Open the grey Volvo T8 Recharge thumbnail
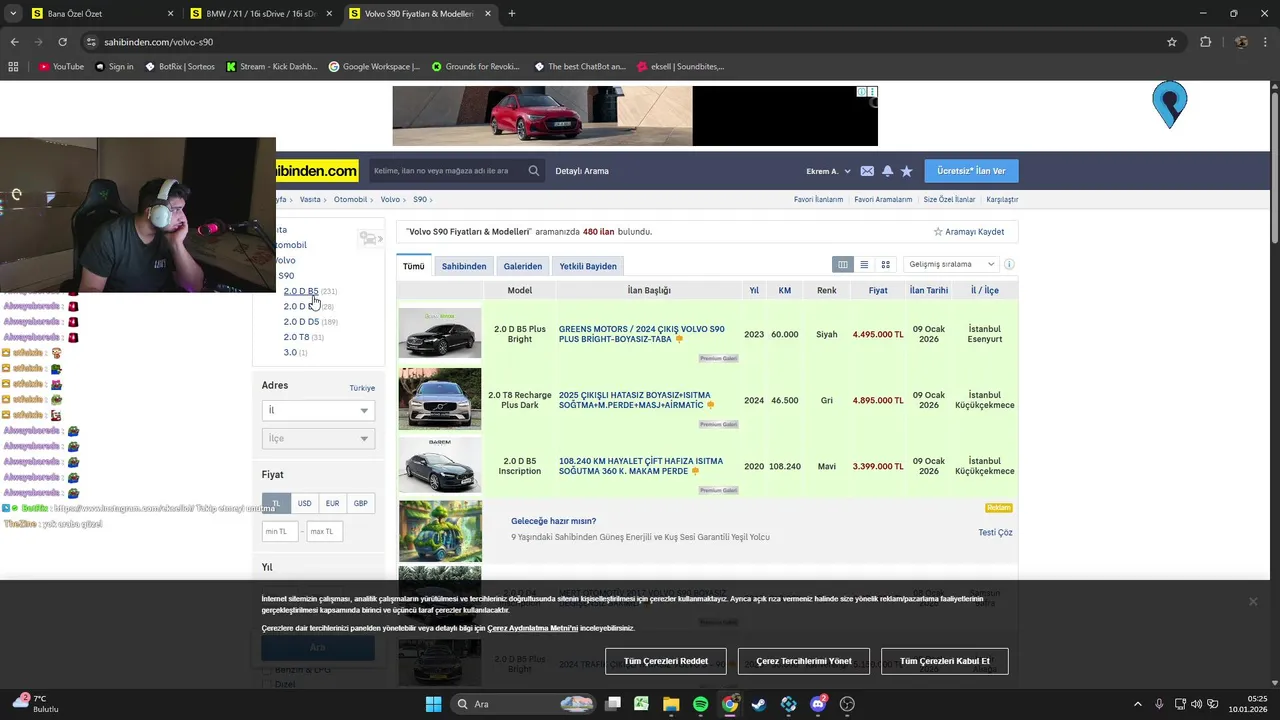 point(440,399)
